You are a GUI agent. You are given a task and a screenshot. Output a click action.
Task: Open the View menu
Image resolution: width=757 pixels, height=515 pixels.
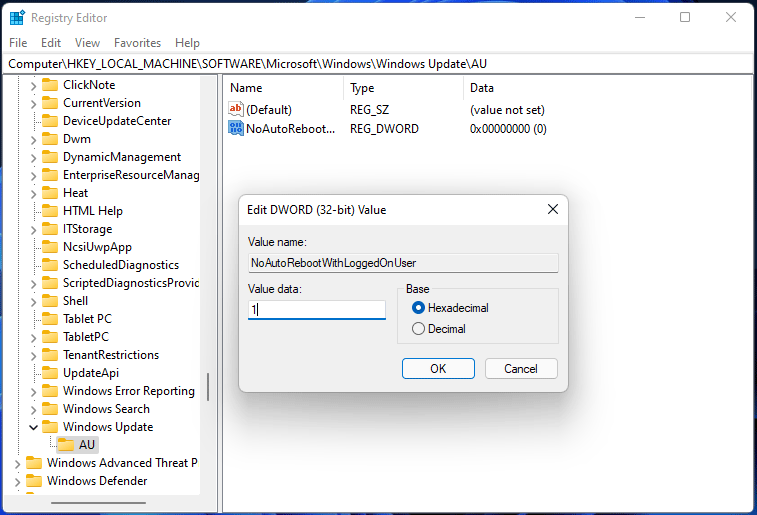point(87,43)
